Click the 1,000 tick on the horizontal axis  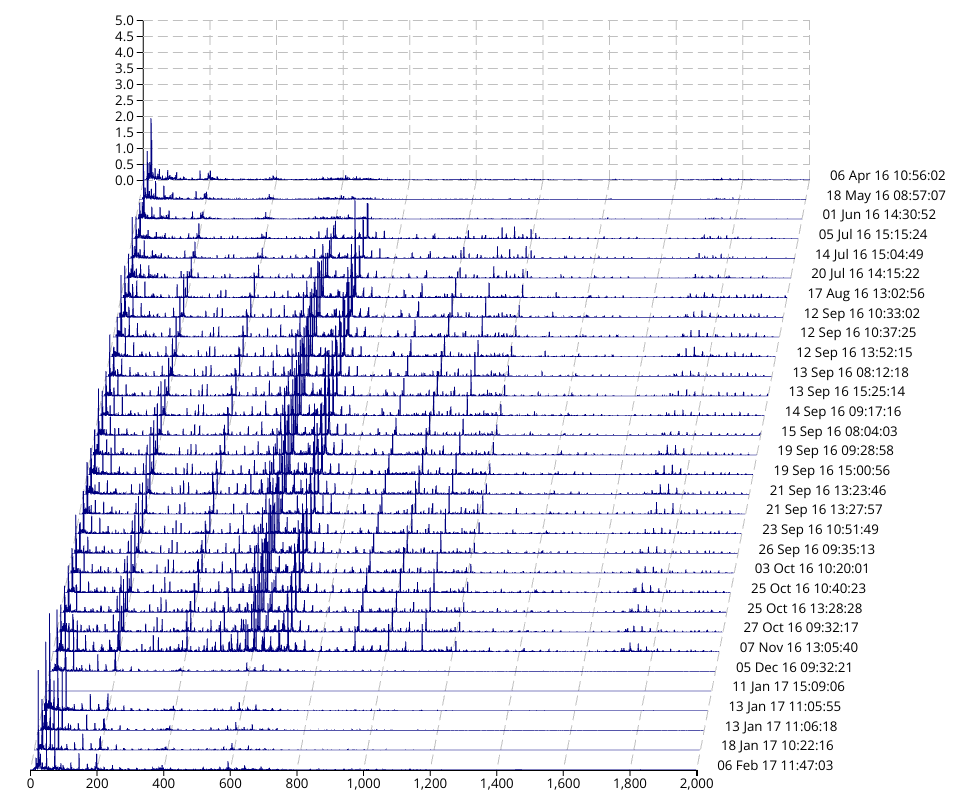[364, 786]
